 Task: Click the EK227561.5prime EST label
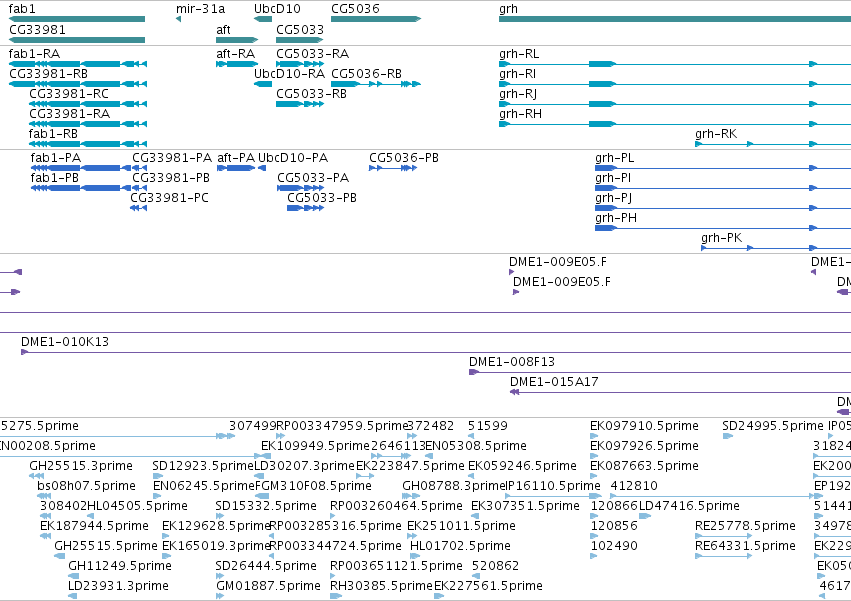(x=488, y=586)
